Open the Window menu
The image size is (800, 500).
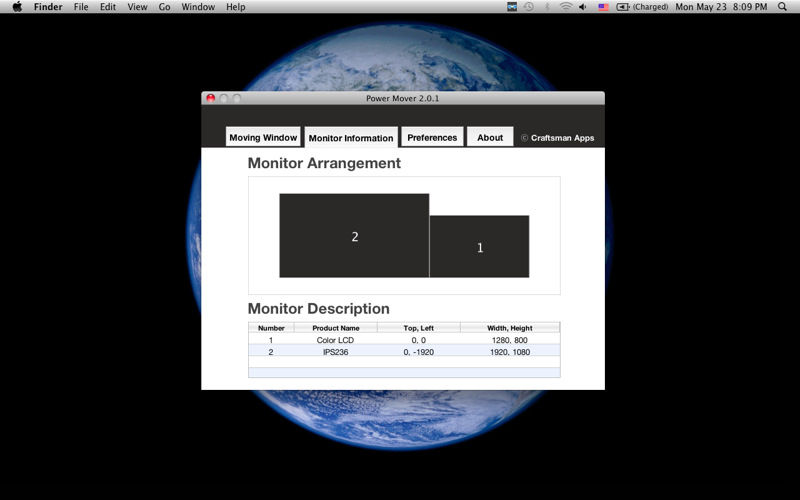click(x=198, y=7)
